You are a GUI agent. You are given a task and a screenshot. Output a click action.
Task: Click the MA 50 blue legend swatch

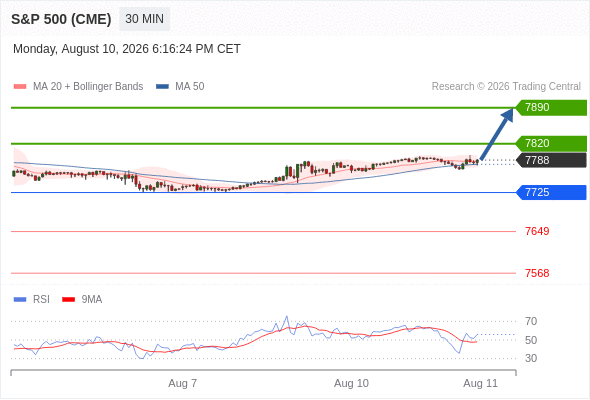click(162, 87)
